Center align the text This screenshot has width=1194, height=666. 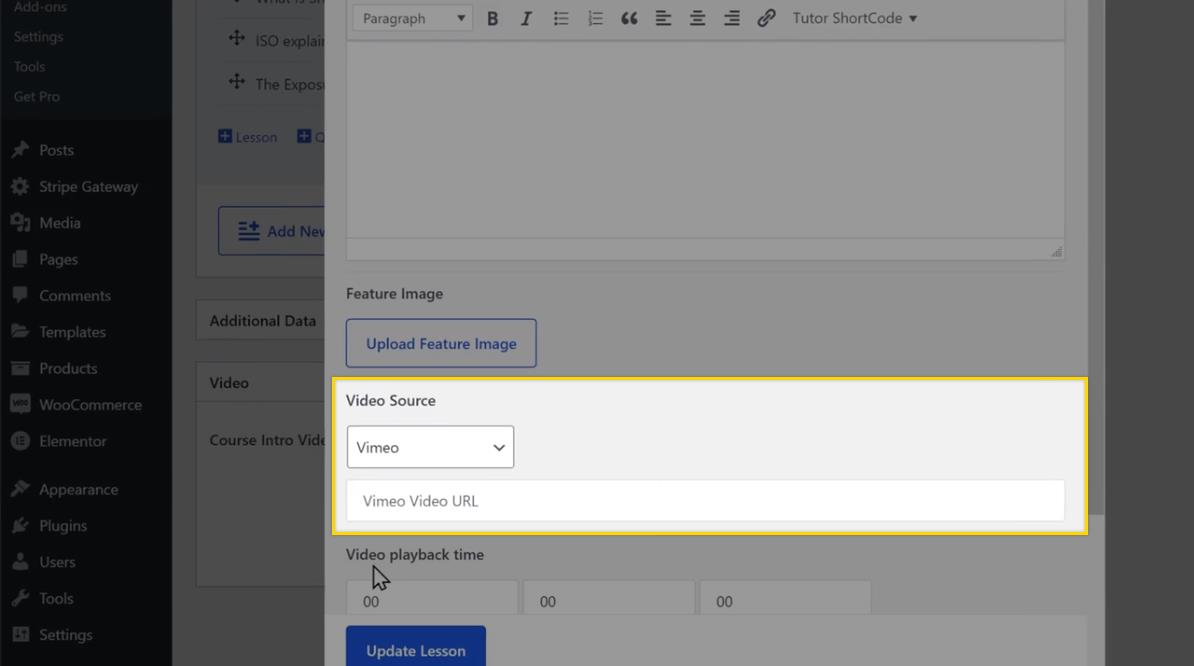pos(697,18)
